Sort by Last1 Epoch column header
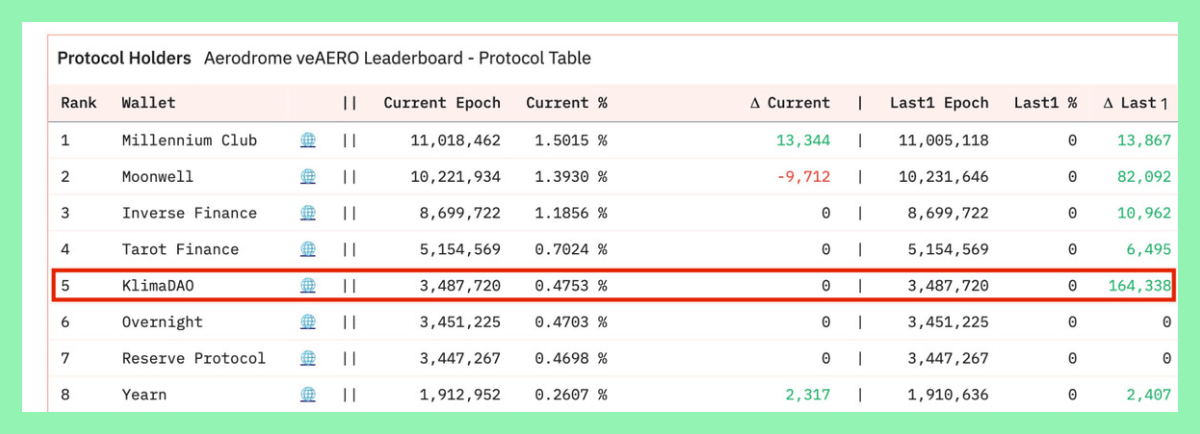1200x434 pixels. click(939, 103)
